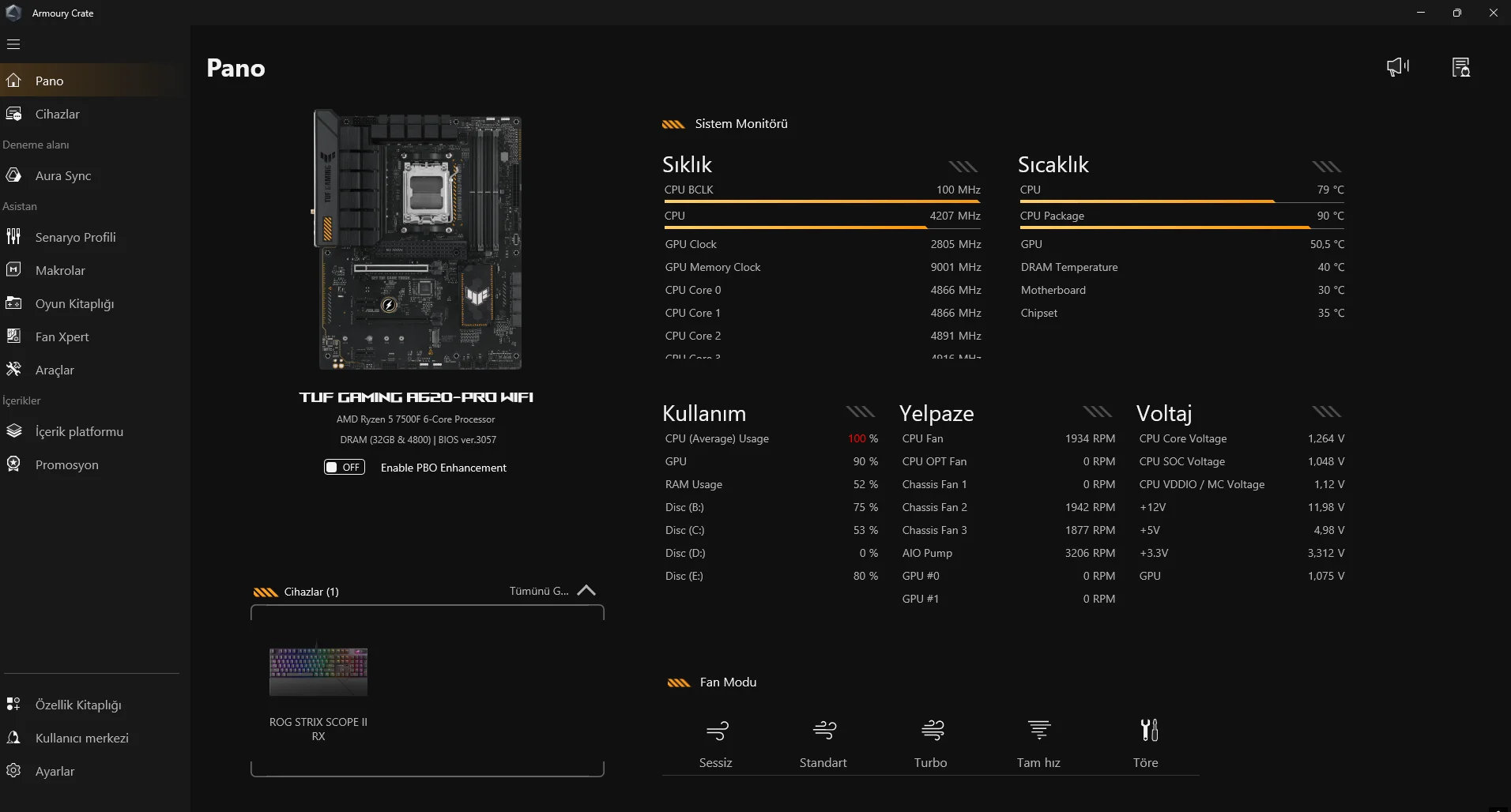Screen dimensions: 1511x812
Task: Click the Özellik Kitaplığı icon
Action: click(13, 704)
